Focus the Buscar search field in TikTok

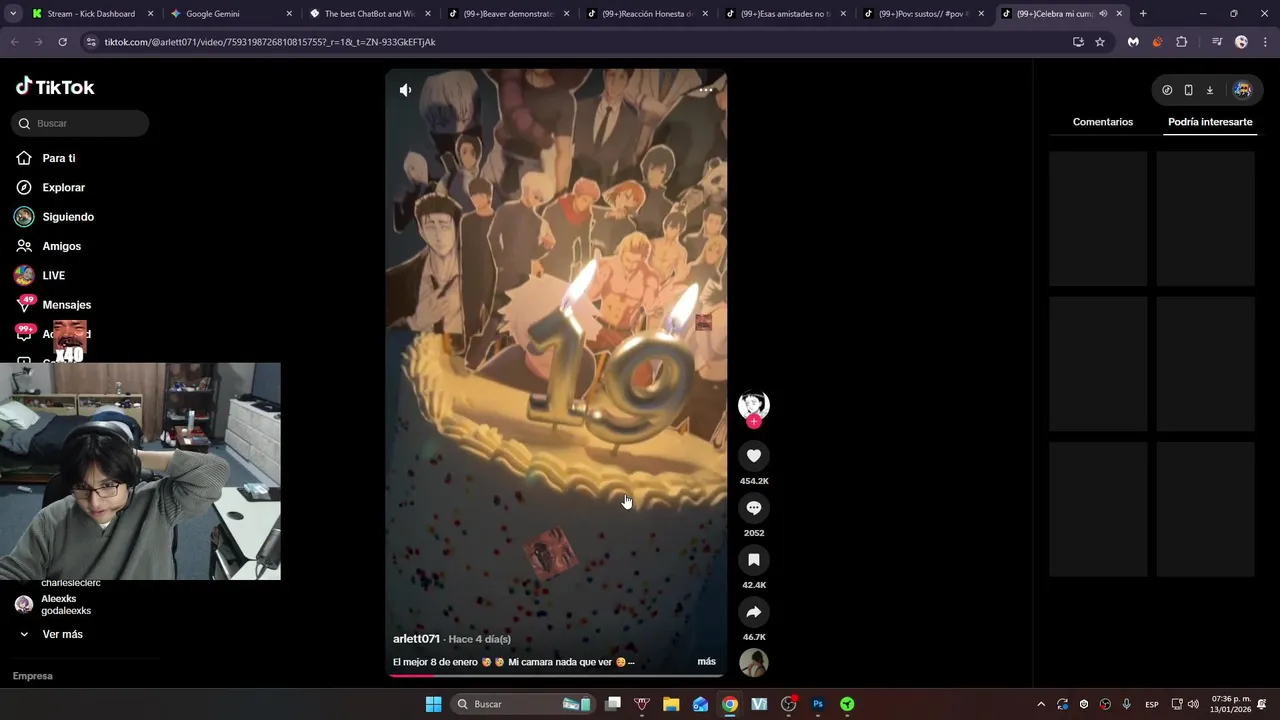pos(81,123)
